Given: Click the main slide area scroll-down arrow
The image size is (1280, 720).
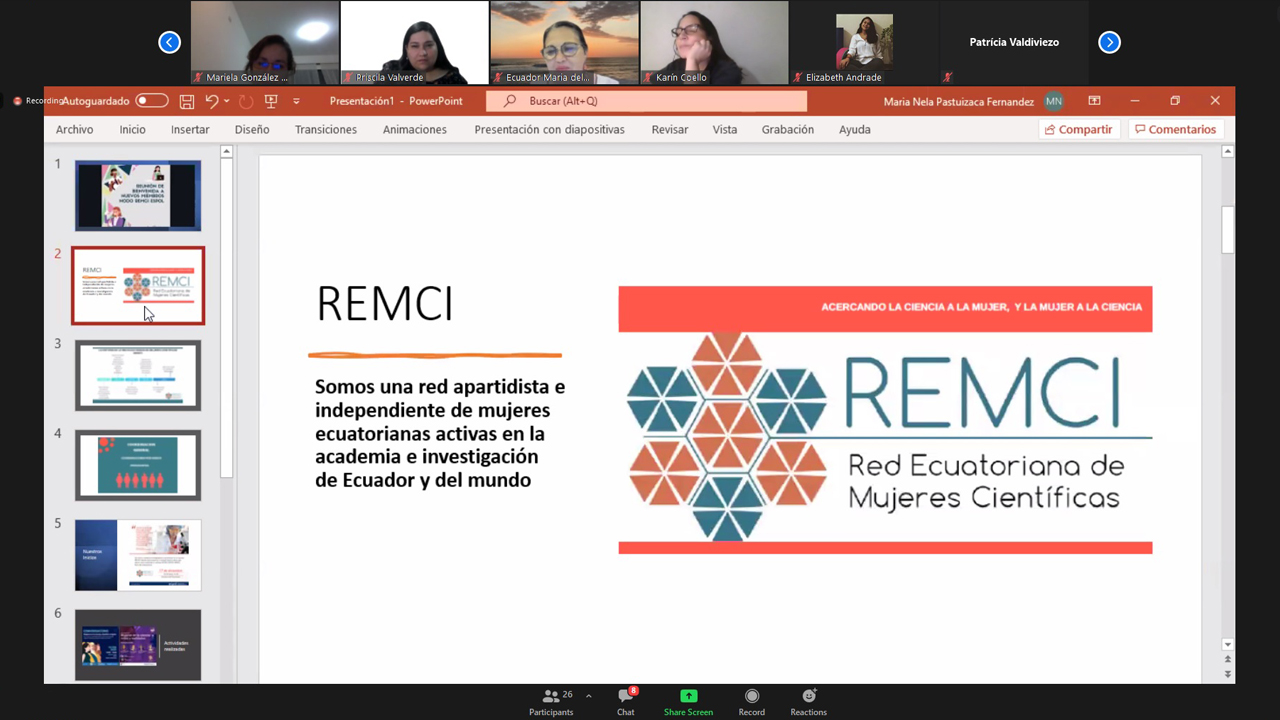Looking at the screenshot, I should [1228, 645].
